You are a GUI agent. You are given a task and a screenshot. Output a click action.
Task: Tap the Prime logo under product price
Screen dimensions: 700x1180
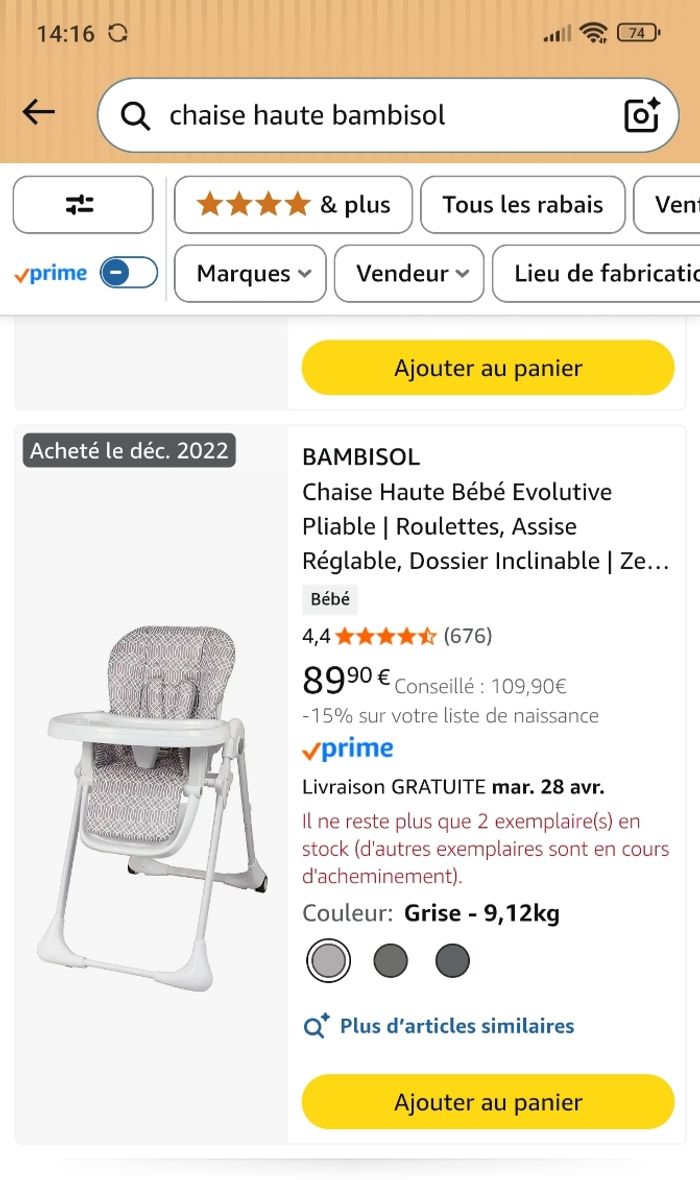click(x=347, y=749)
